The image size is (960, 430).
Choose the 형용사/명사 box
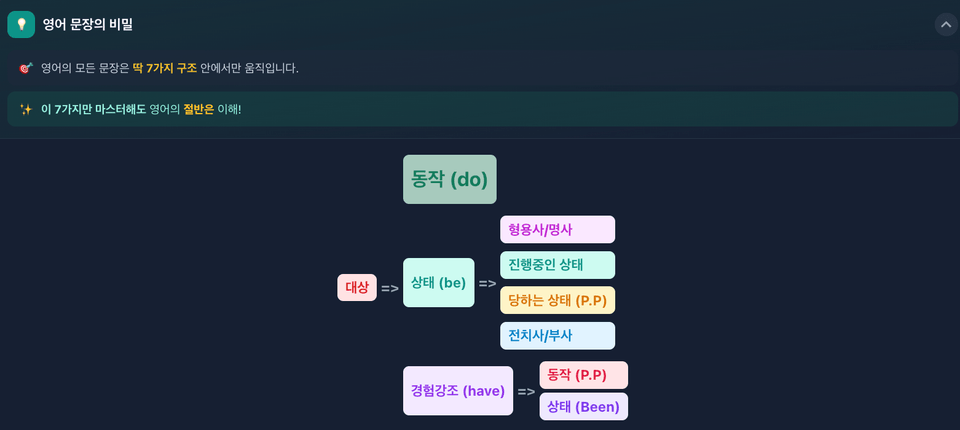coord(557,229)
